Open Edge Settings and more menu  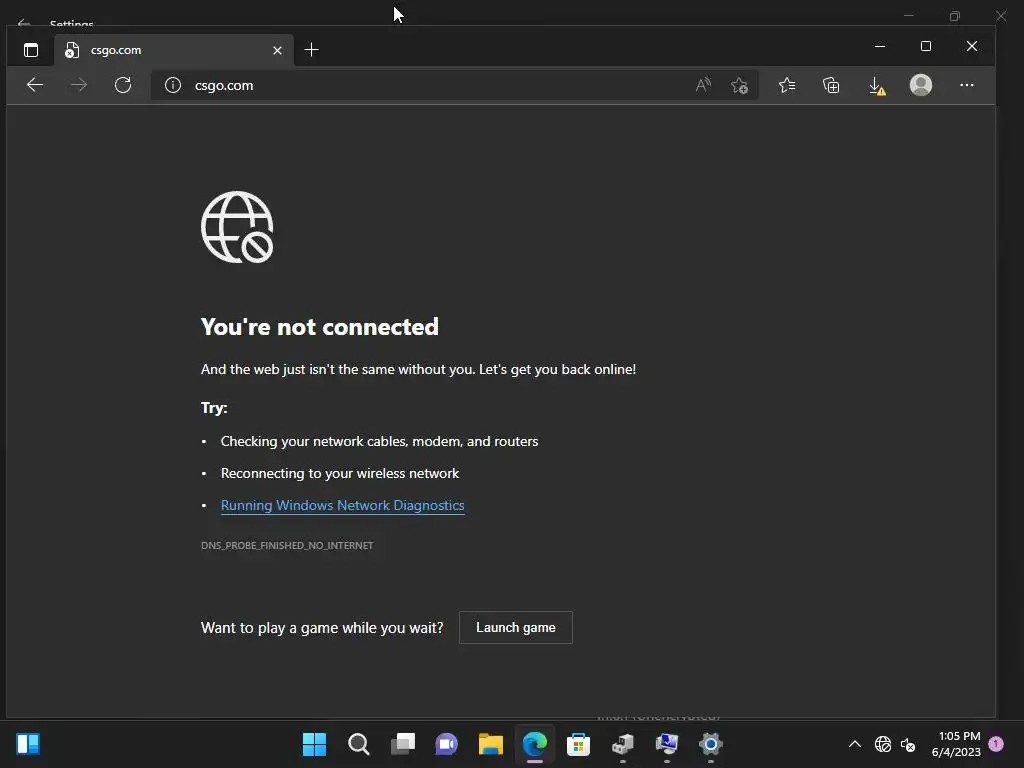967,85
